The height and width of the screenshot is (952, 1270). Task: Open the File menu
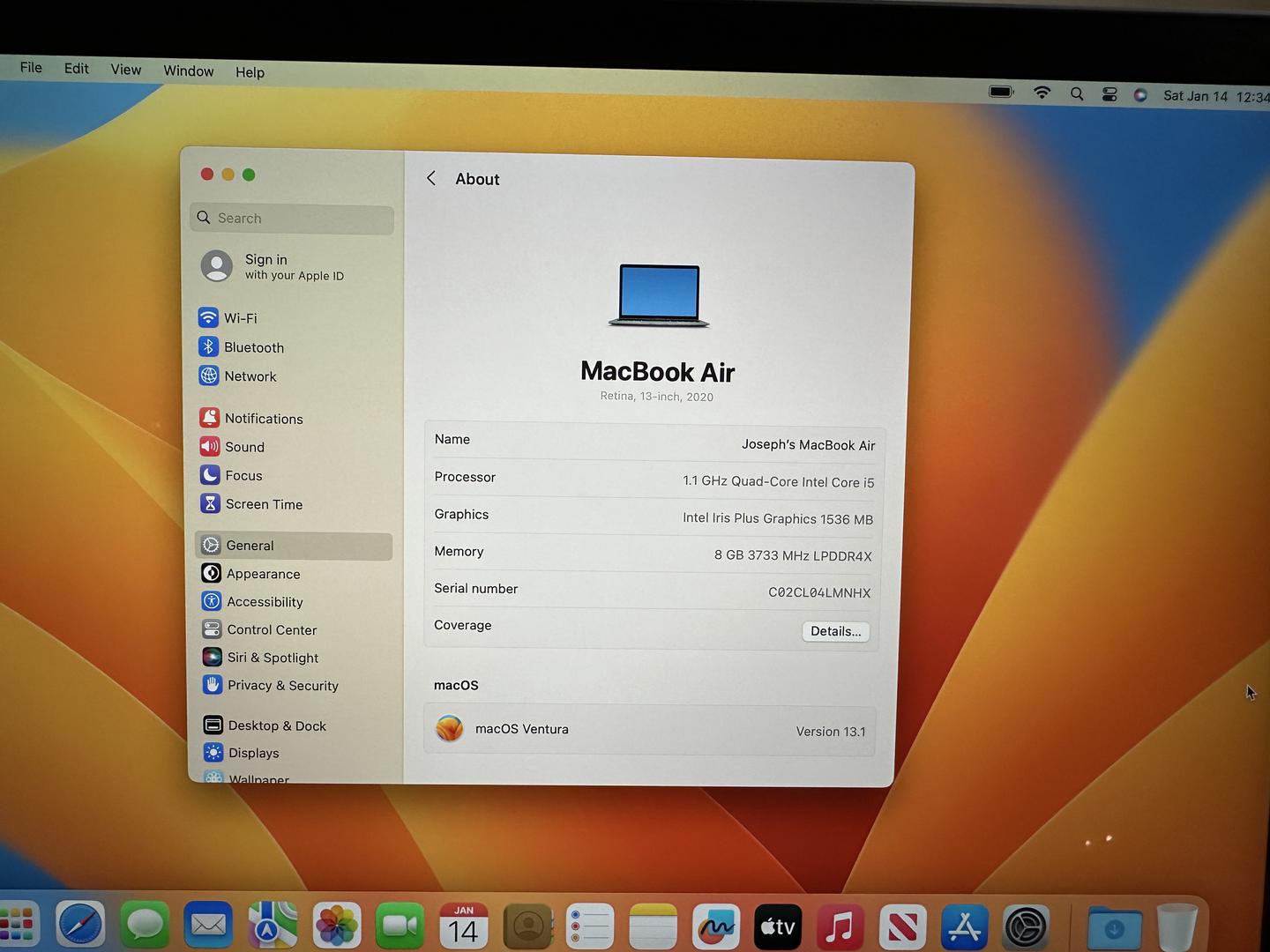(31, 67)
